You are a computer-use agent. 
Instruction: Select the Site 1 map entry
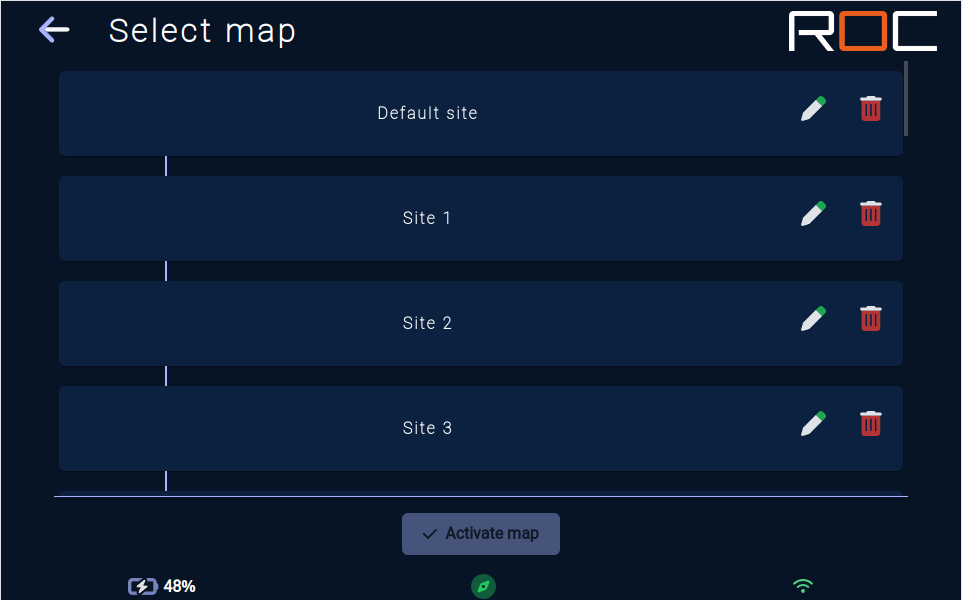pyautogui.click(x=481, y=218)
